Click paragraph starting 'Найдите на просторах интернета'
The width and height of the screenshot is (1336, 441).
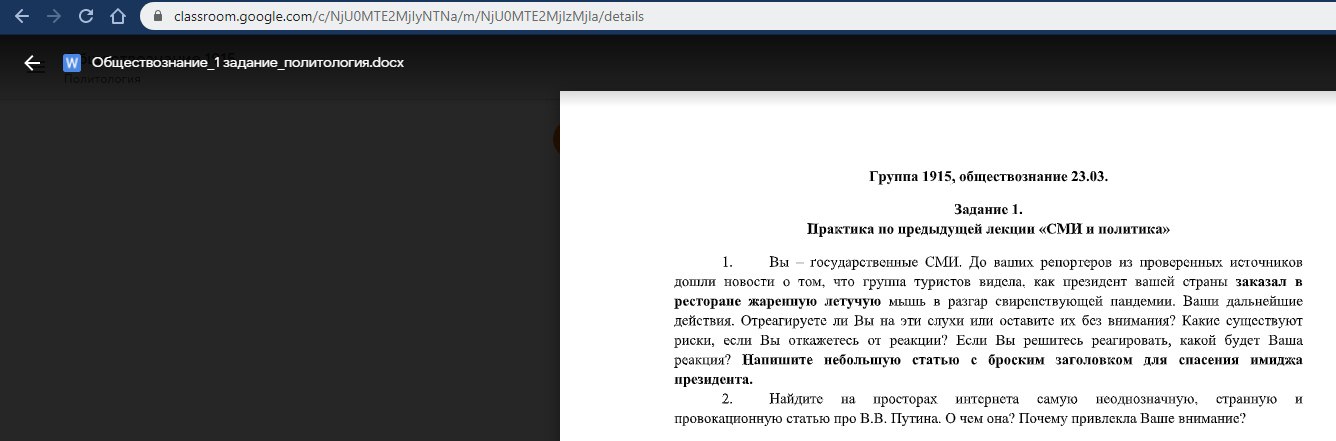point(988,408)
